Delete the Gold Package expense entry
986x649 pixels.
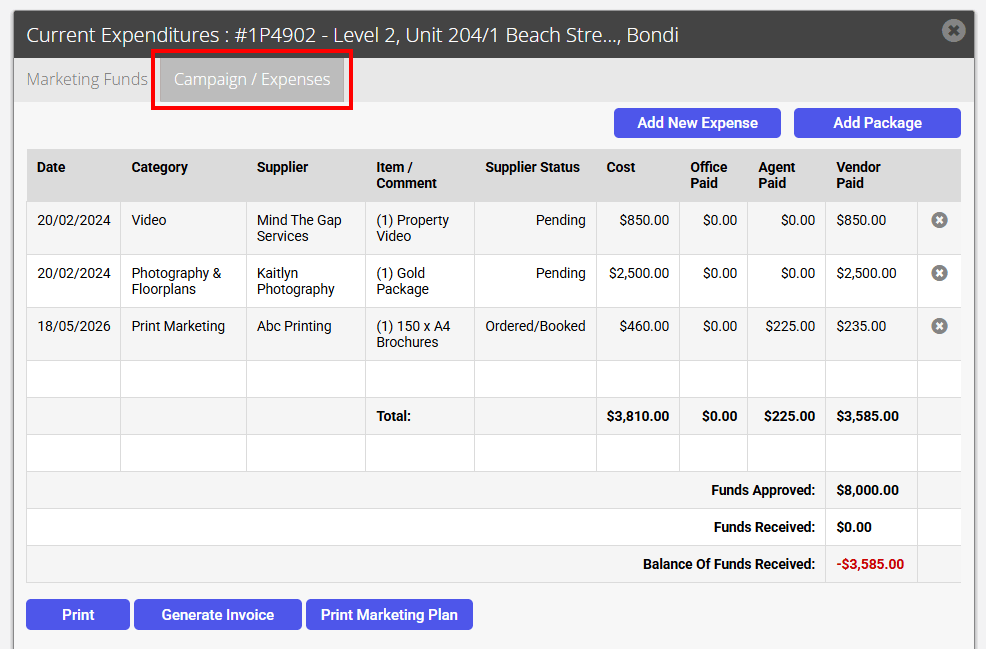(x=939, y=273)
